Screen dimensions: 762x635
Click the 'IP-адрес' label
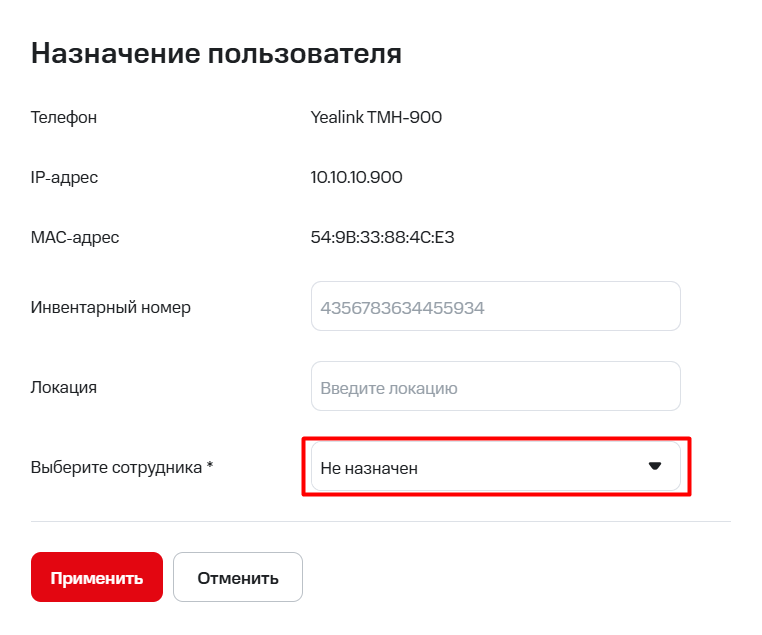[x=65, y=178]
